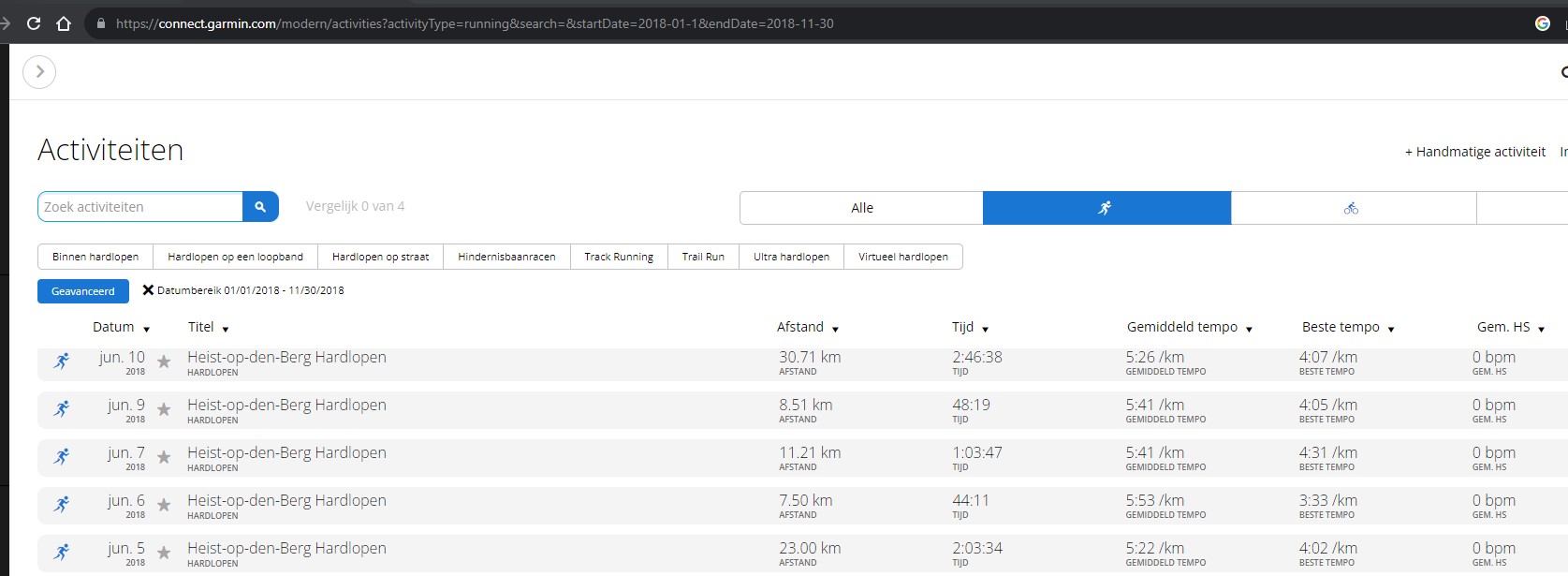1568x576 pixels.
Task: Sort activities by Beste tempo column
Action: click(1349, 327)
